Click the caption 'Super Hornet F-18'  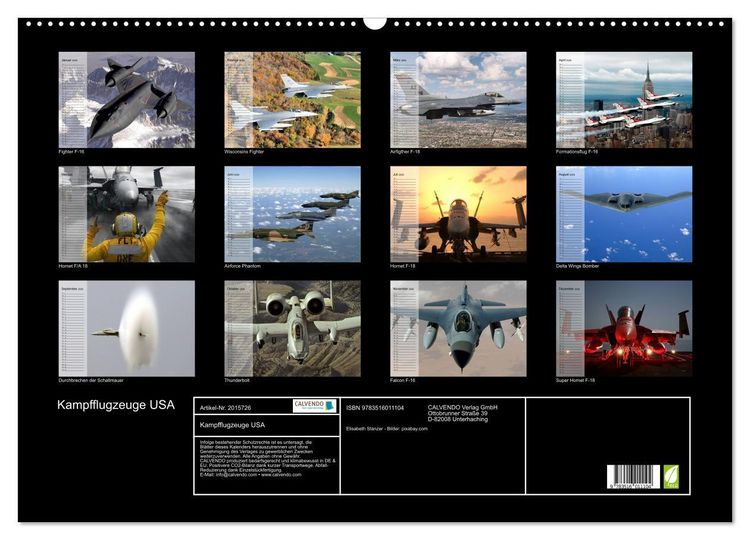coord(575,380)
